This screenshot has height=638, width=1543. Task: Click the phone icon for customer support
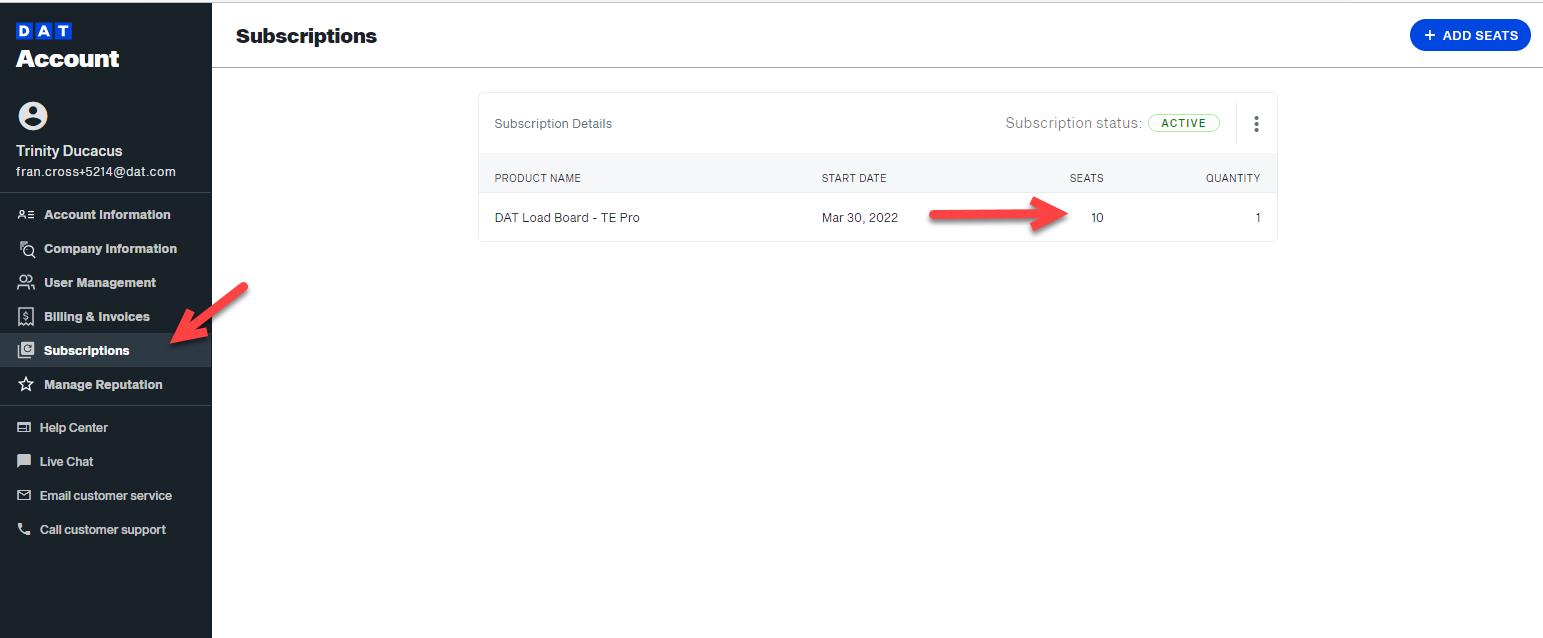[25, 529]
